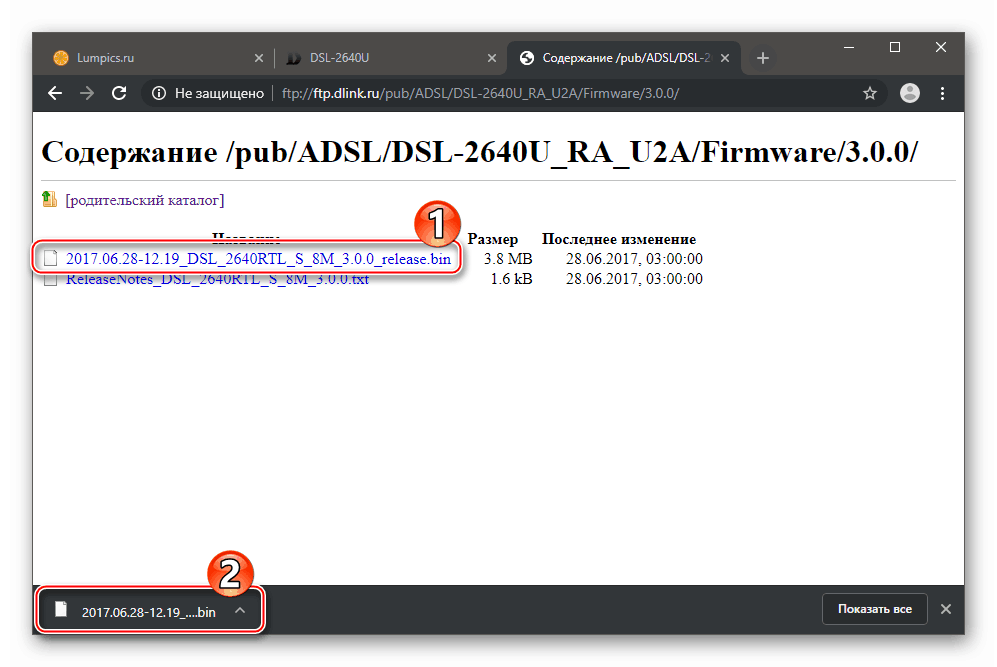Close the downloads bar
The image size is (997, 667).
946,609
